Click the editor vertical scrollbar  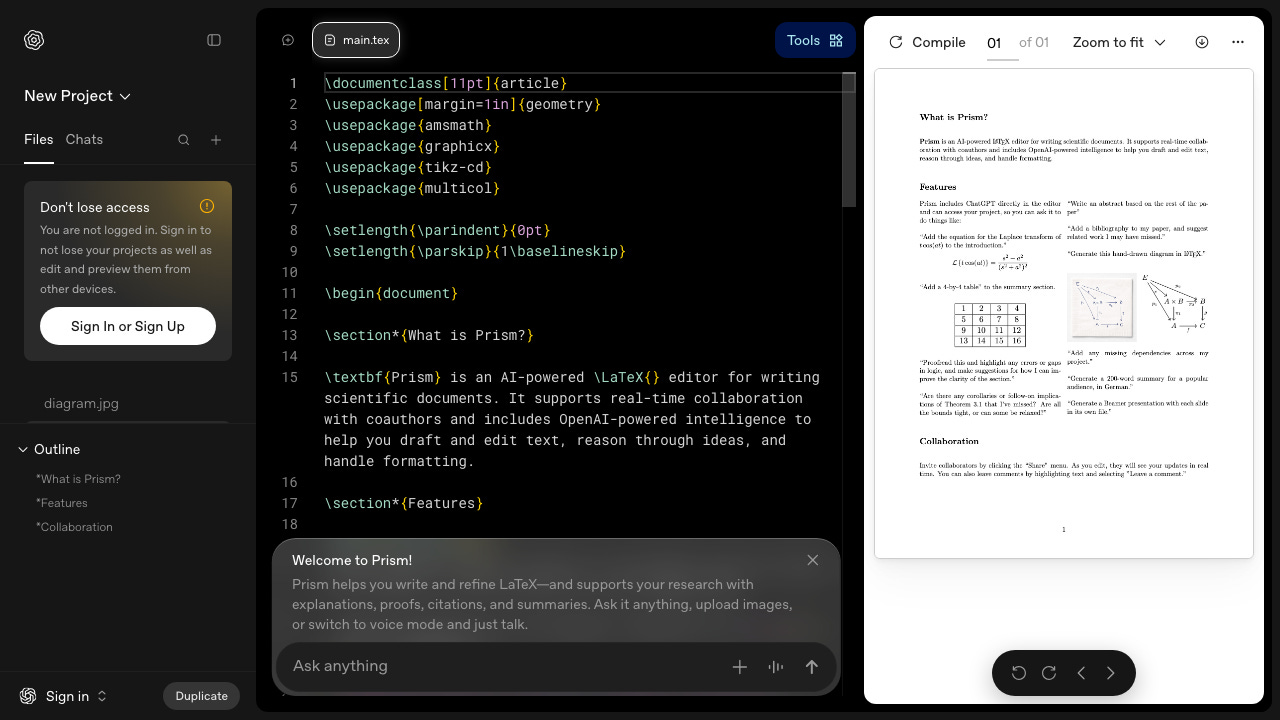[849, 140]
